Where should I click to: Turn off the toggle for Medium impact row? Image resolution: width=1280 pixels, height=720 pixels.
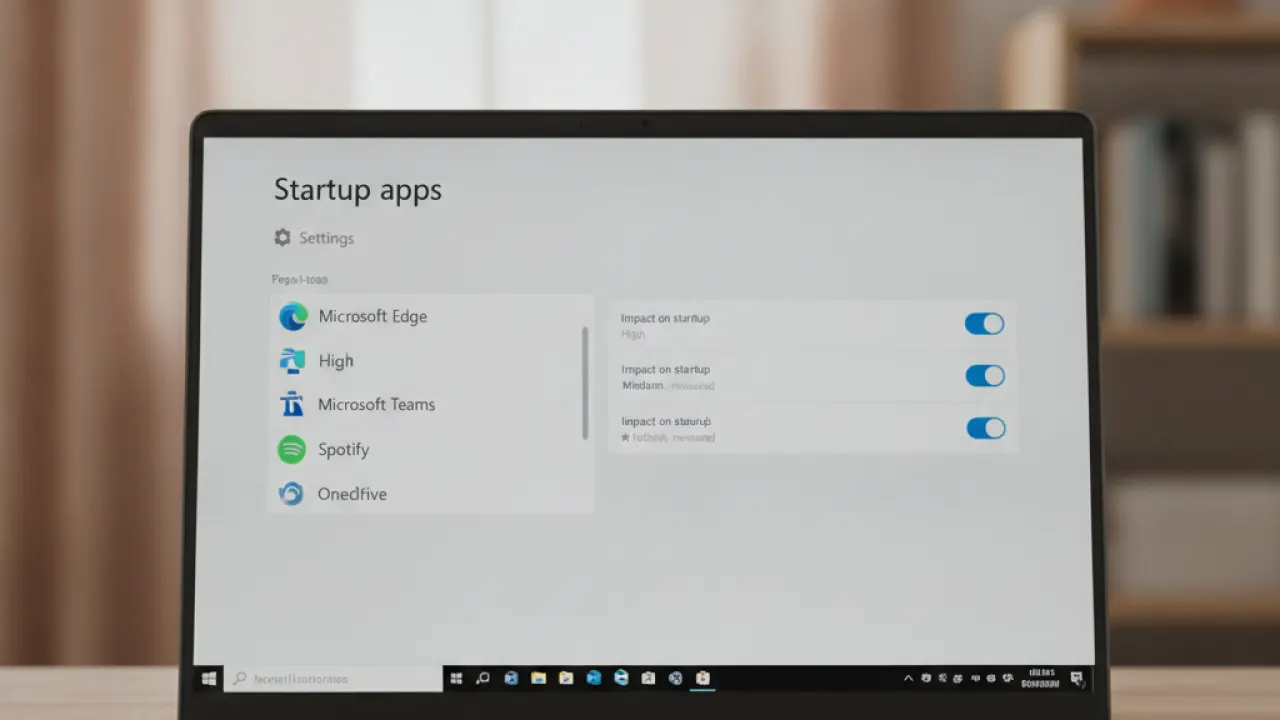pos(985,376)
